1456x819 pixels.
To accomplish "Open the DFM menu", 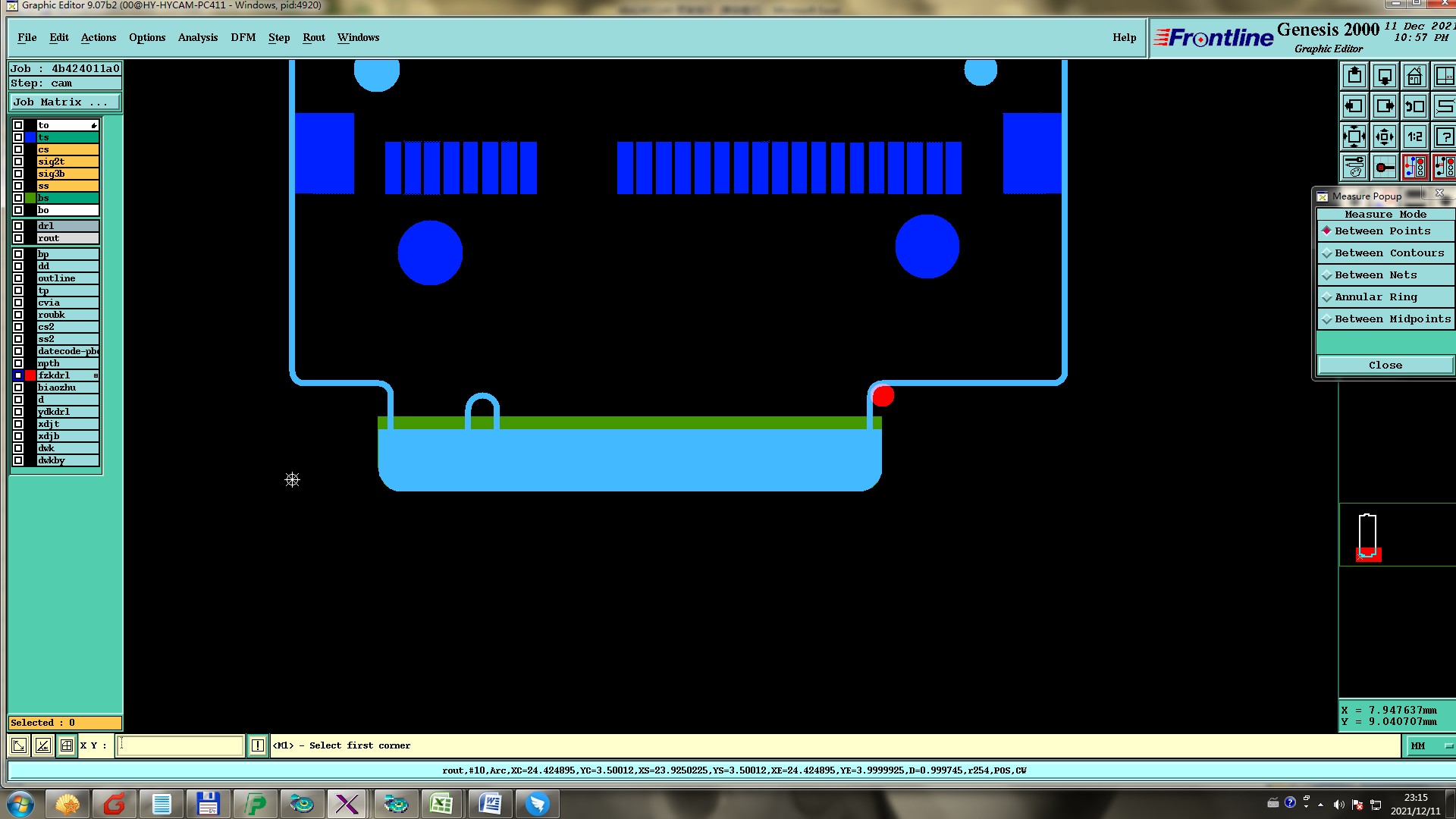I will [x=243, y=38].
